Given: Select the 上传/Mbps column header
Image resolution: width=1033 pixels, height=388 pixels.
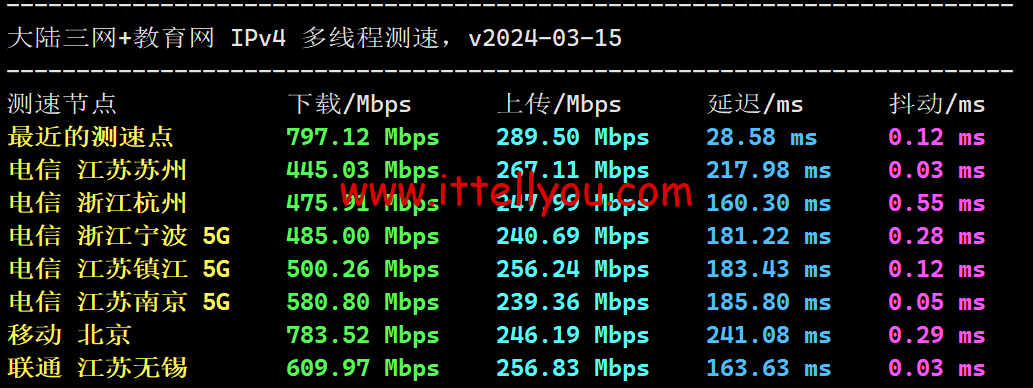Looking at the screenshot, I should [x=559, y=104].
